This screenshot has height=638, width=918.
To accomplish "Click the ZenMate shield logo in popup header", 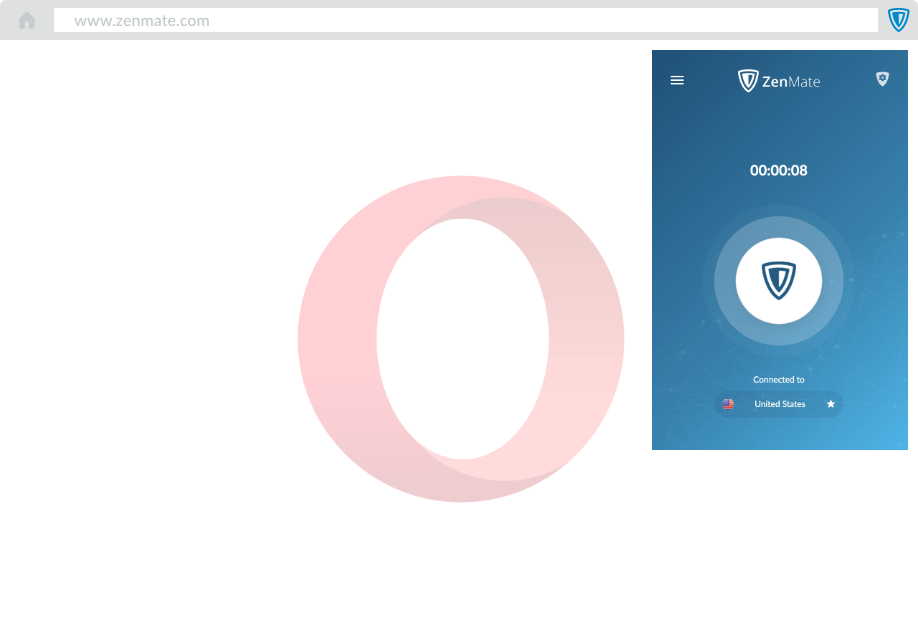I will click(x=748, y=81).
